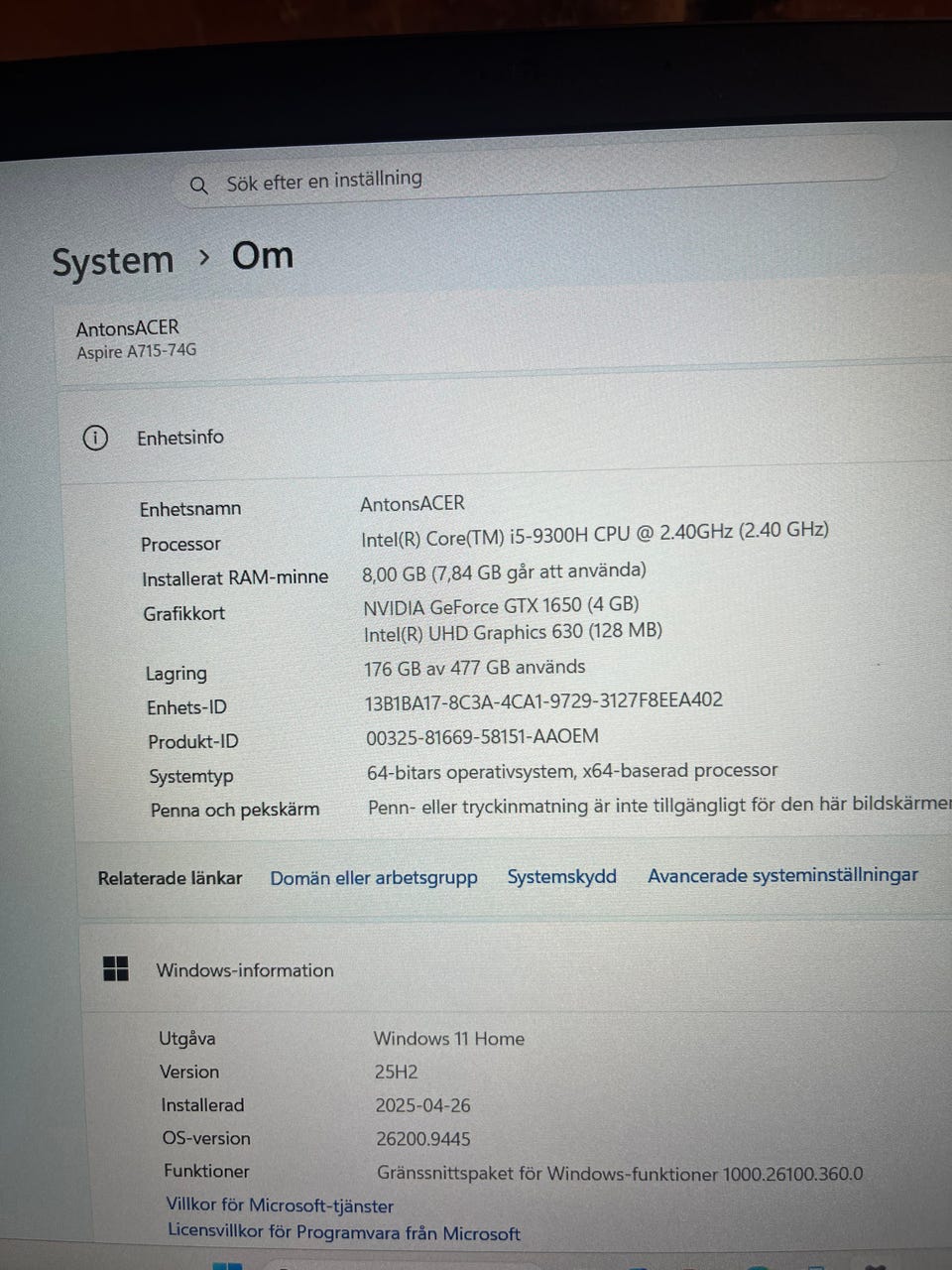
Task: Click the "Aspire A715-74G" model text
Action: point(137,351)
